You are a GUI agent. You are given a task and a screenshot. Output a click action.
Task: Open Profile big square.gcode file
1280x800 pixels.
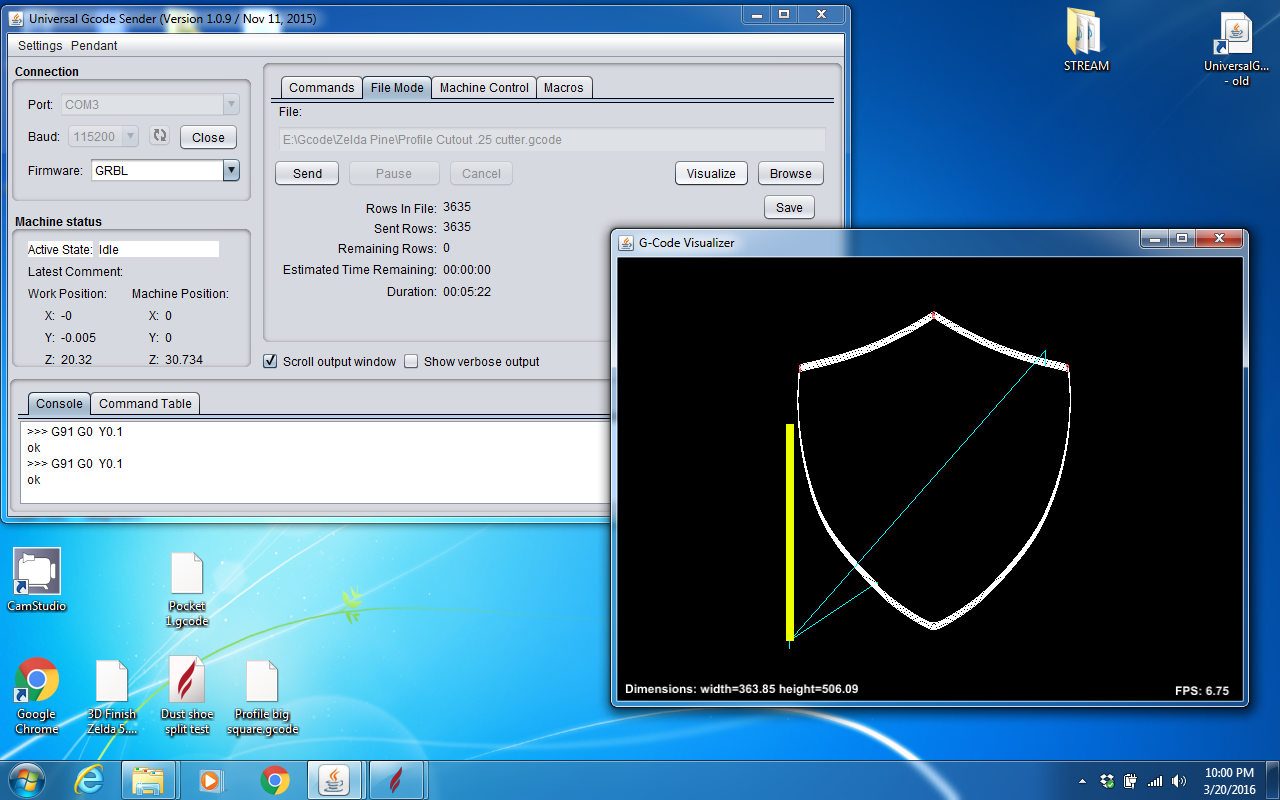262,697
